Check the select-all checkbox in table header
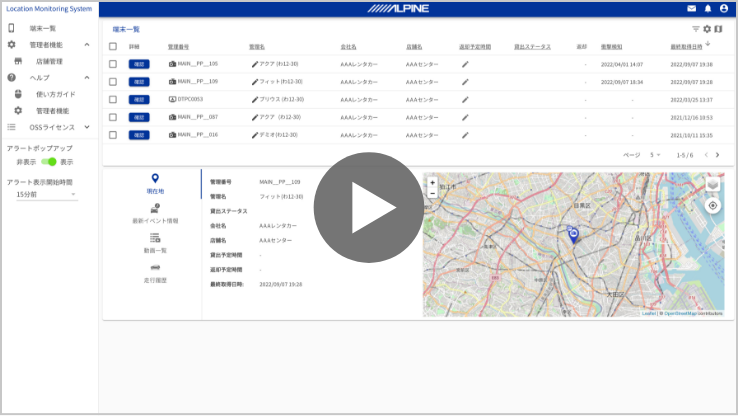 tap(113, 47)
